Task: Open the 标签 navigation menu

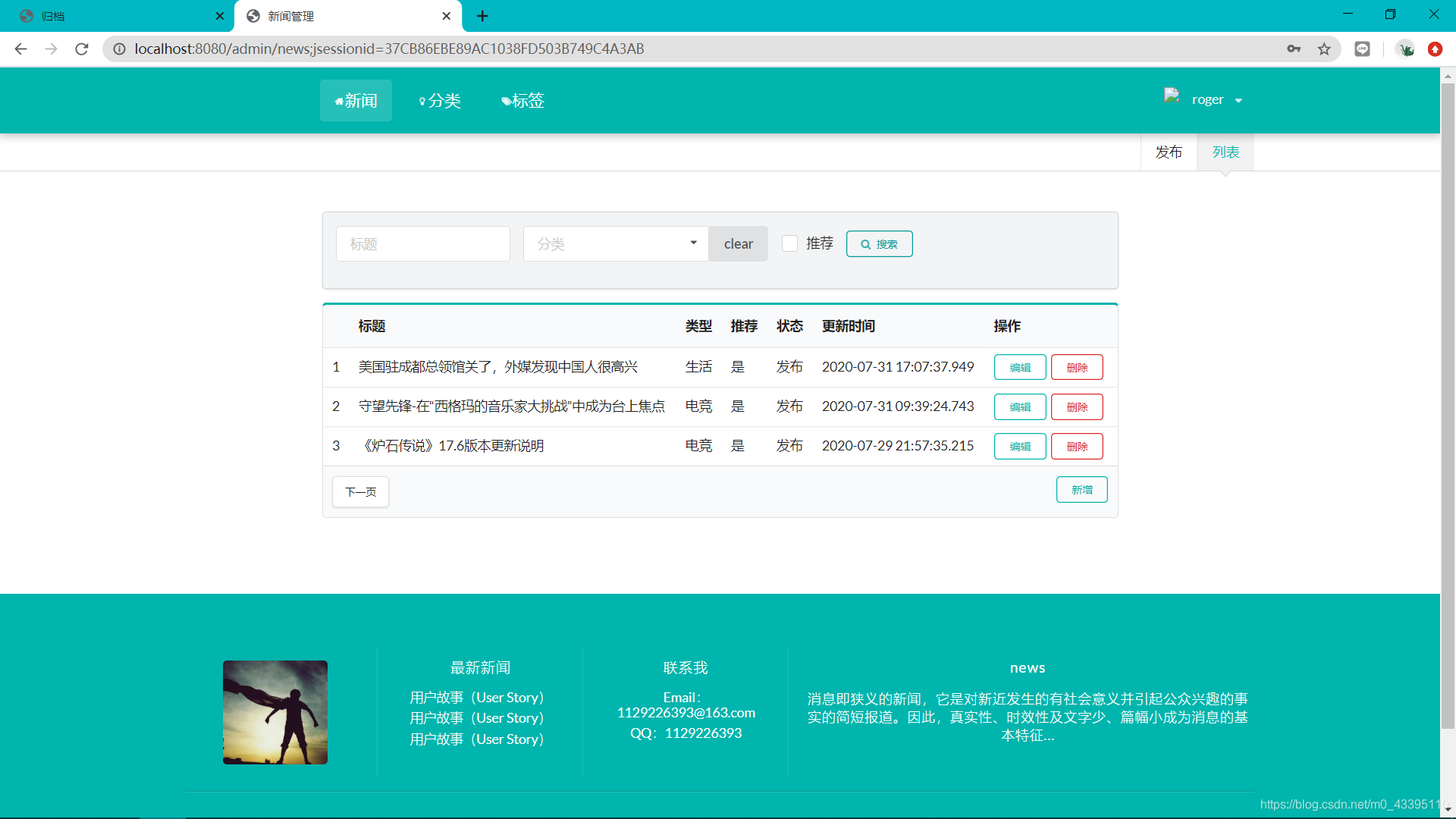Action: click(x=522, y=101)
